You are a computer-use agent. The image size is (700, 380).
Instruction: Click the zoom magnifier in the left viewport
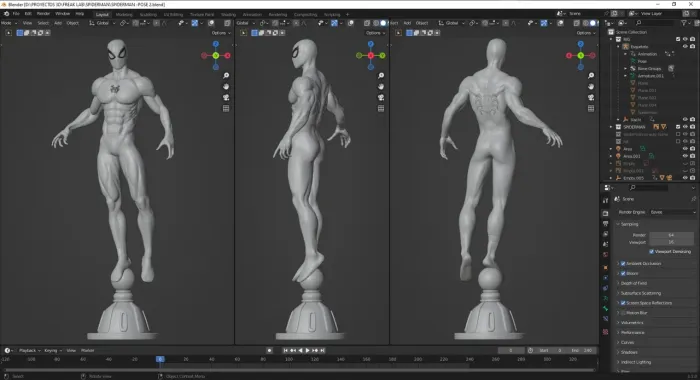click(226, 75)
